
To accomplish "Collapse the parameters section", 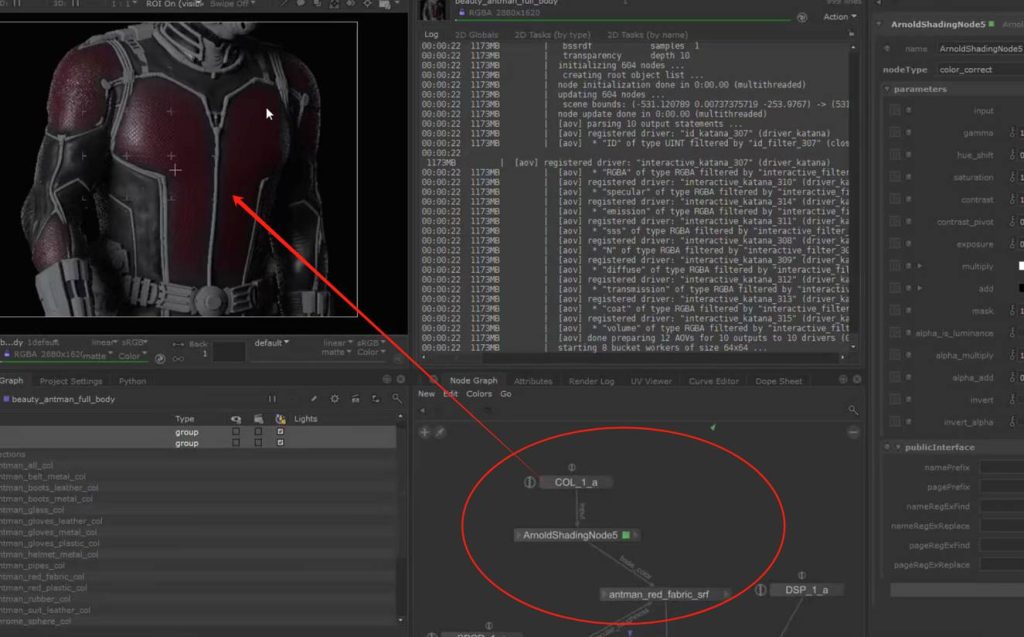I will (888, 89).
